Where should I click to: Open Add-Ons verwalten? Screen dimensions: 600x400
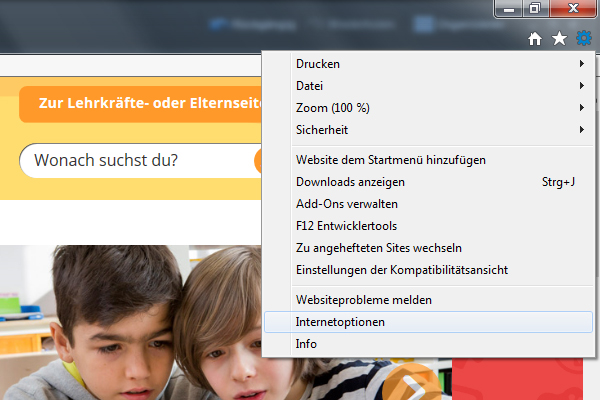click(x=339, y=204)
